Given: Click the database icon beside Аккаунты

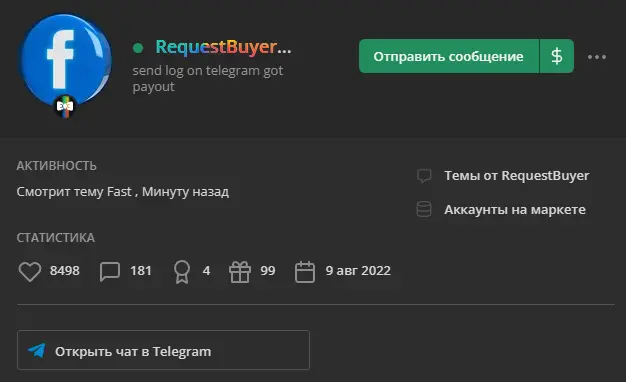Looking at the screenshot, I should pos(424,209).
